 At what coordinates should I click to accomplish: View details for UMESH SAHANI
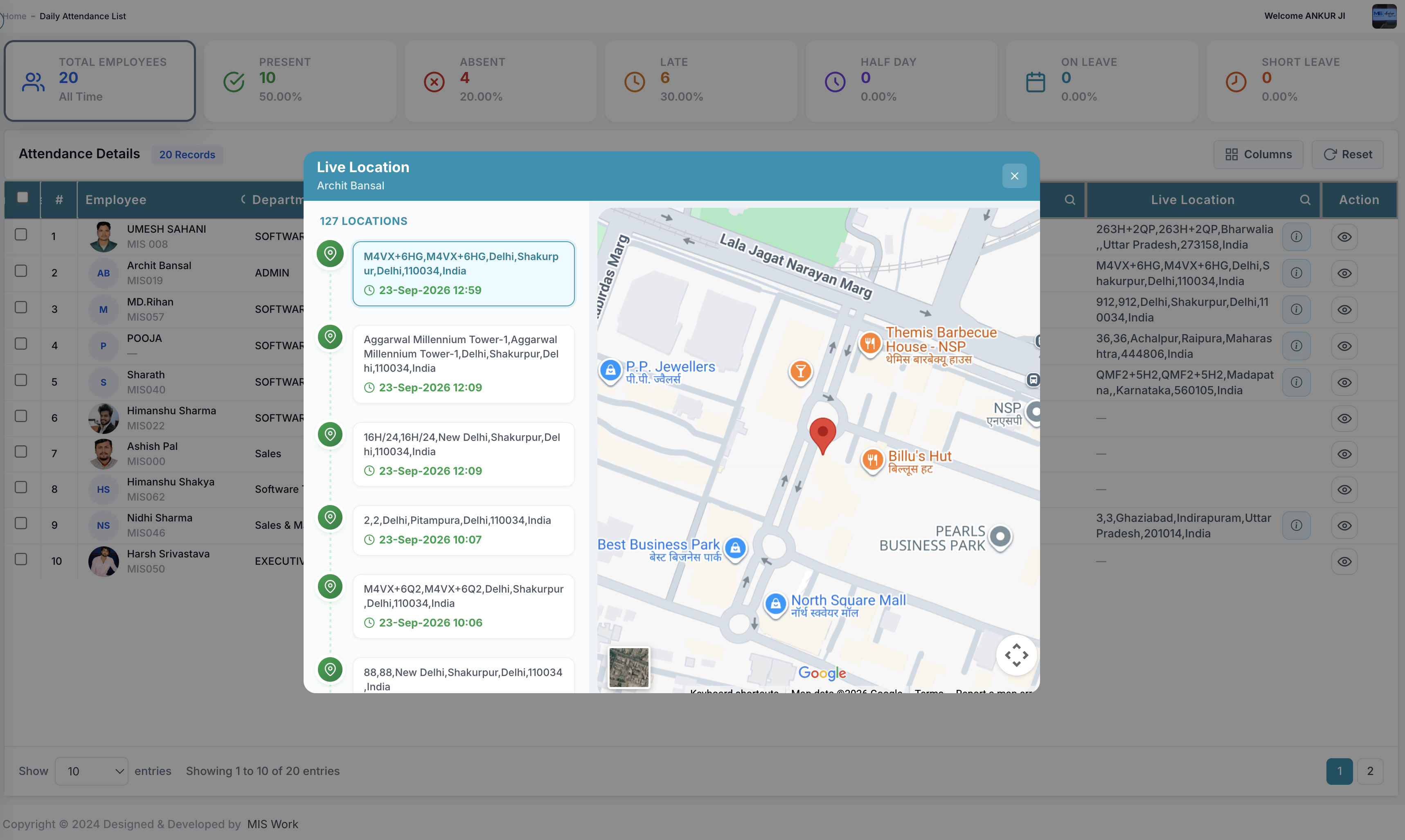(x=1344, y=237)
